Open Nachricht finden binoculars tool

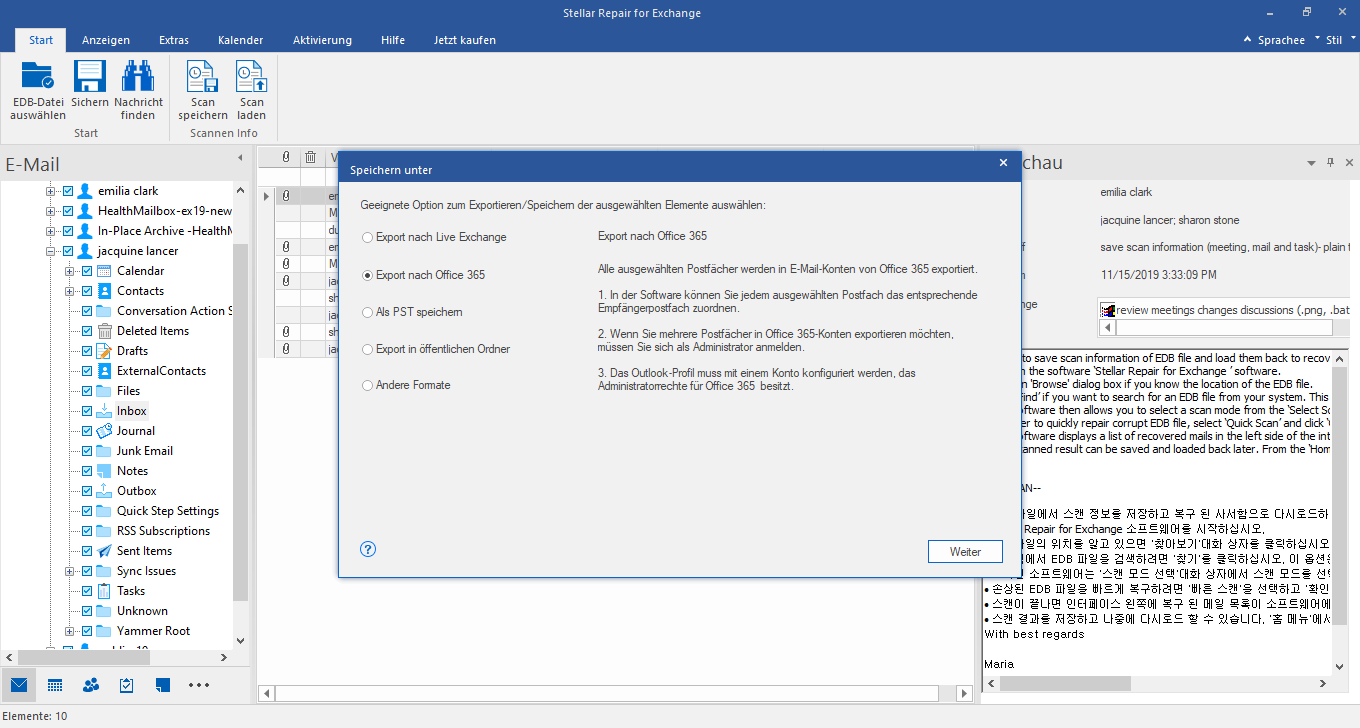point(138,78)
